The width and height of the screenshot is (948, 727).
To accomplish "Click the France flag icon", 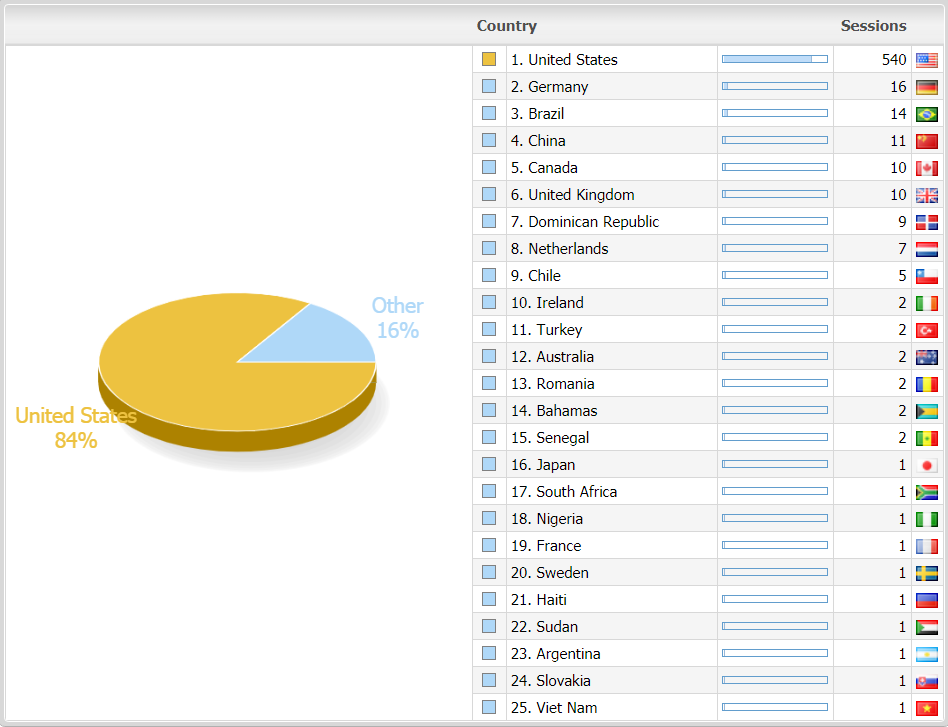I will [x=926, y=546].
